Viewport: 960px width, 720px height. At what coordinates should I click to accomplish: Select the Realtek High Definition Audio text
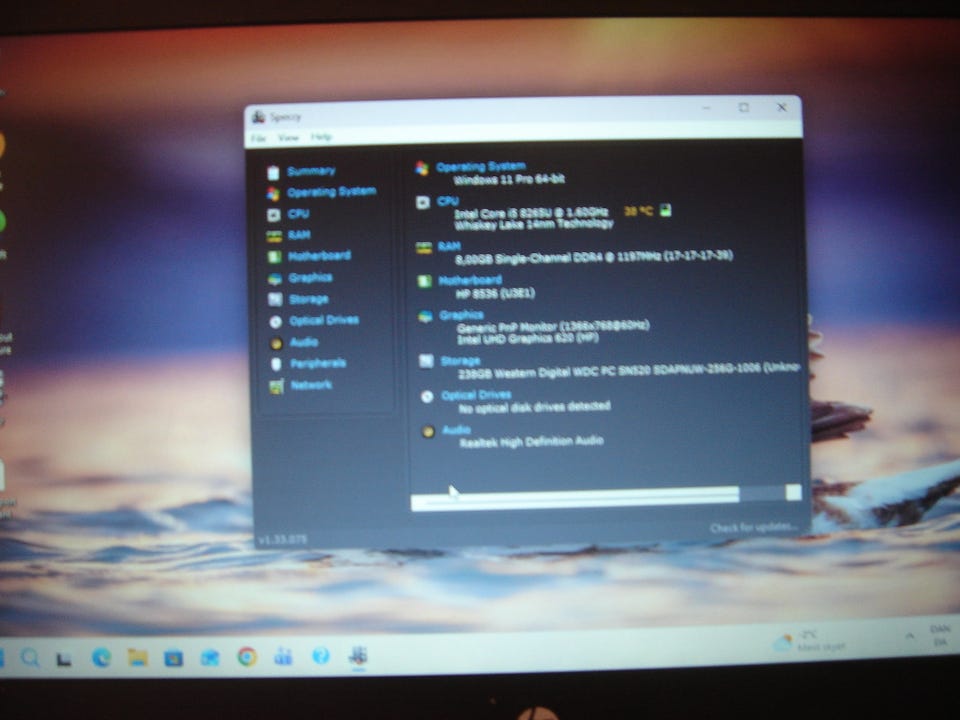pos(531,441)
